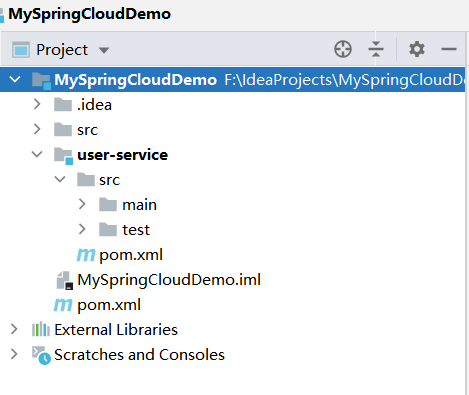Expand the .idea folder chevron
This screenshot has height=395, width=469.
(37, 104)
